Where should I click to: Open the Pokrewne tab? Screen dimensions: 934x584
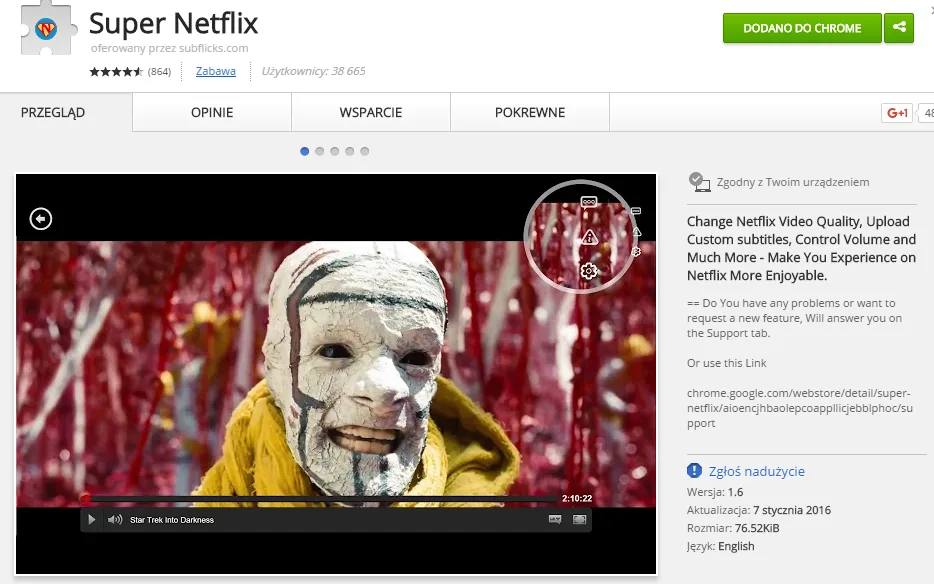pyautogui.click(x=530, y=112)
